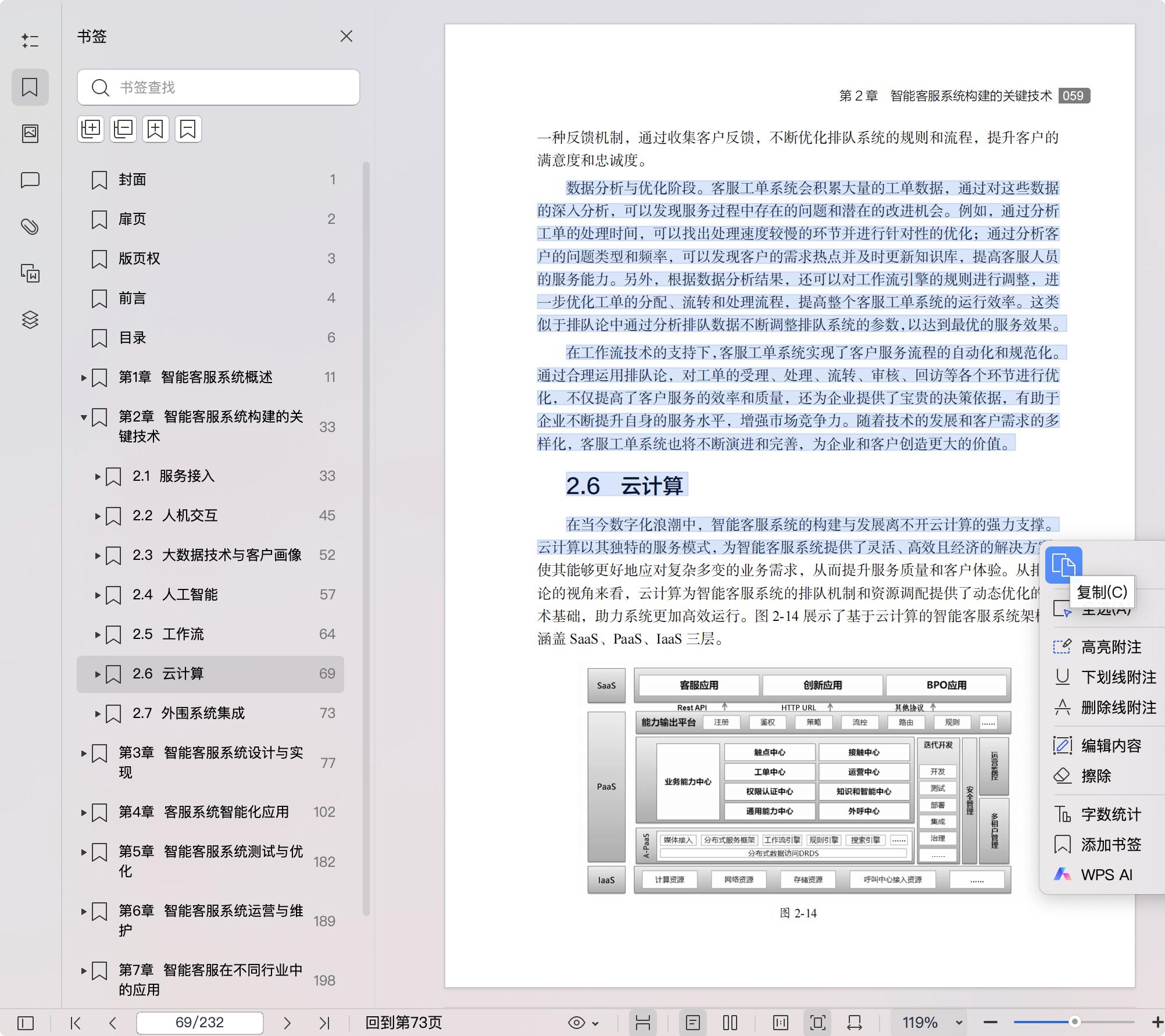Expand the 第1章 智能客服系统概述 bookmark
This screenshot has height=1036, width=1165.
click(x=84, y=377)
